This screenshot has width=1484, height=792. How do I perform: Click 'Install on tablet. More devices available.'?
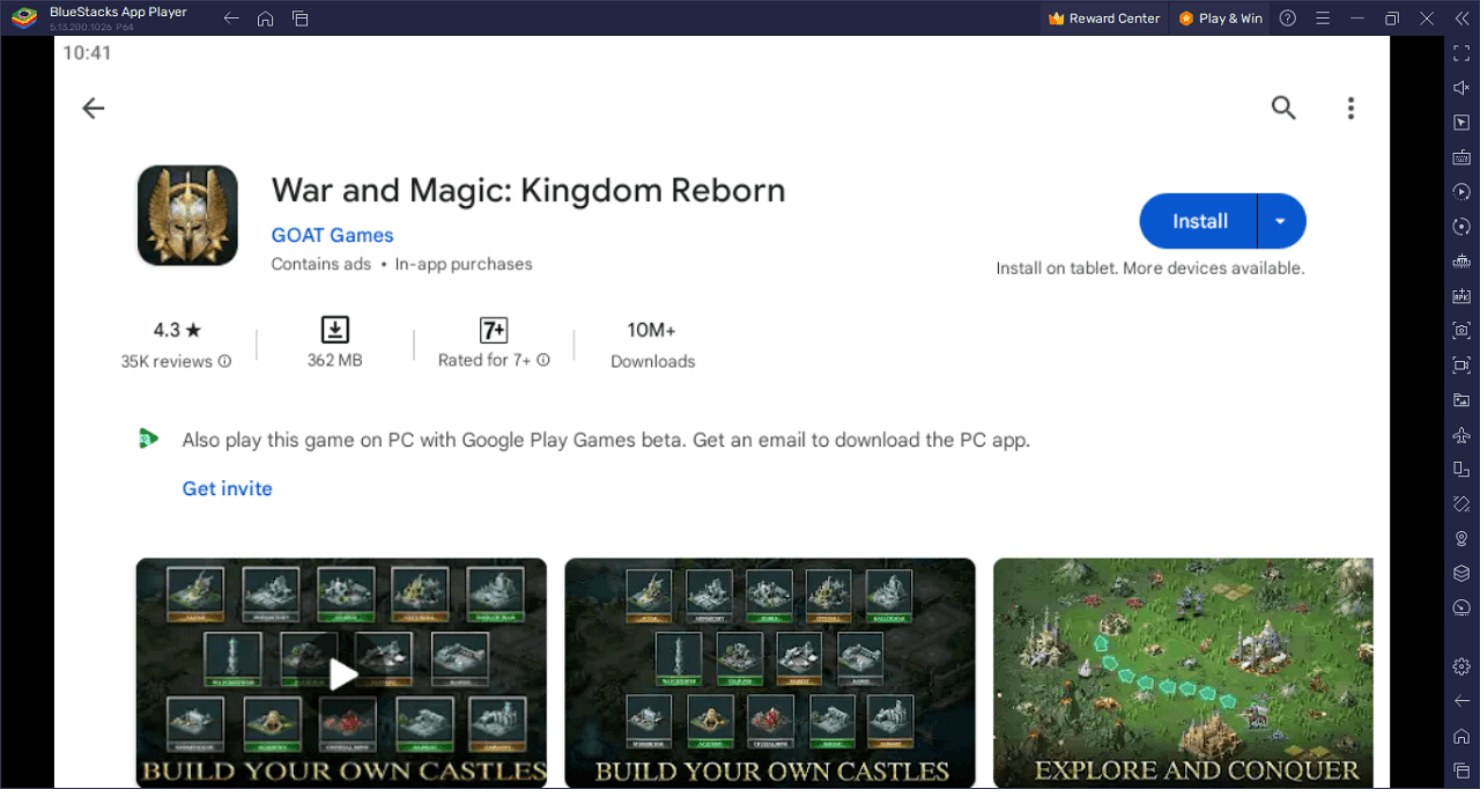point(1150,268)
